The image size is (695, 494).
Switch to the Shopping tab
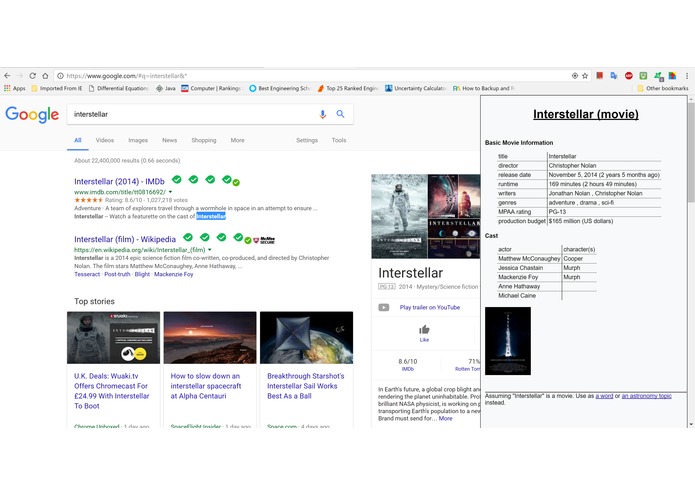[204, 140]
